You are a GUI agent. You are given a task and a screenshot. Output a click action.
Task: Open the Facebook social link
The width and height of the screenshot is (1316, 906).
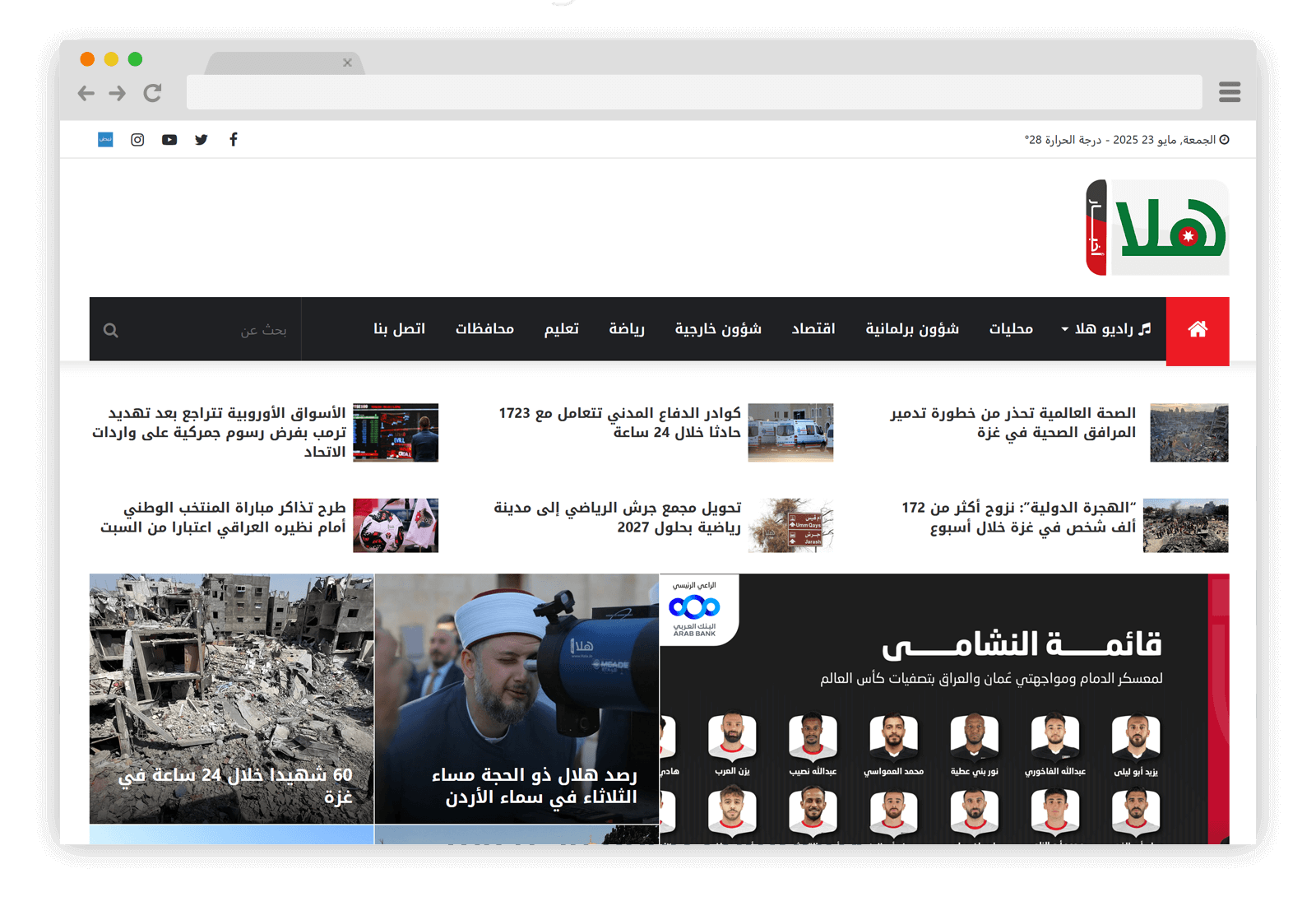click(x=234, y=139)
